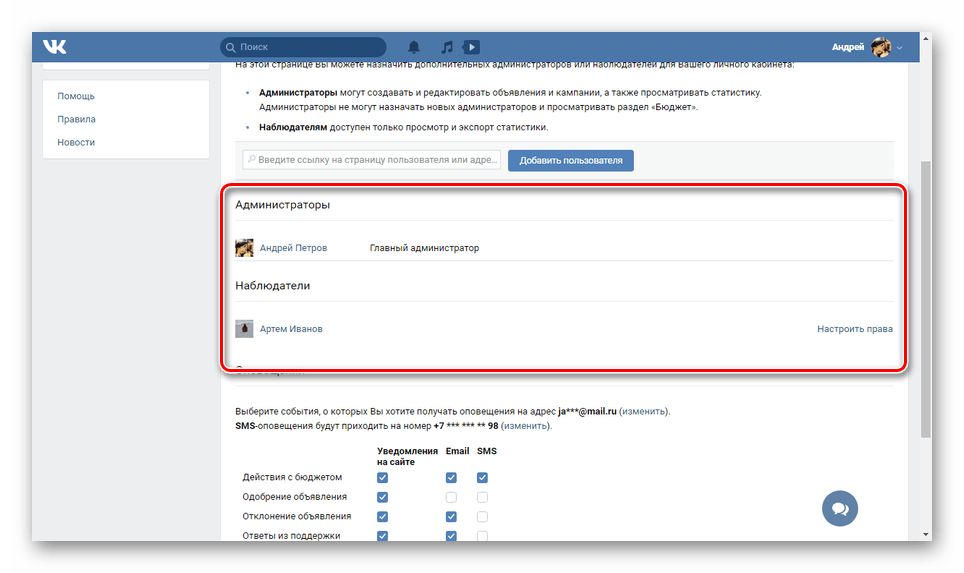
Task: Open Помощь in the sidebar
Action: (x=76, y=96)
